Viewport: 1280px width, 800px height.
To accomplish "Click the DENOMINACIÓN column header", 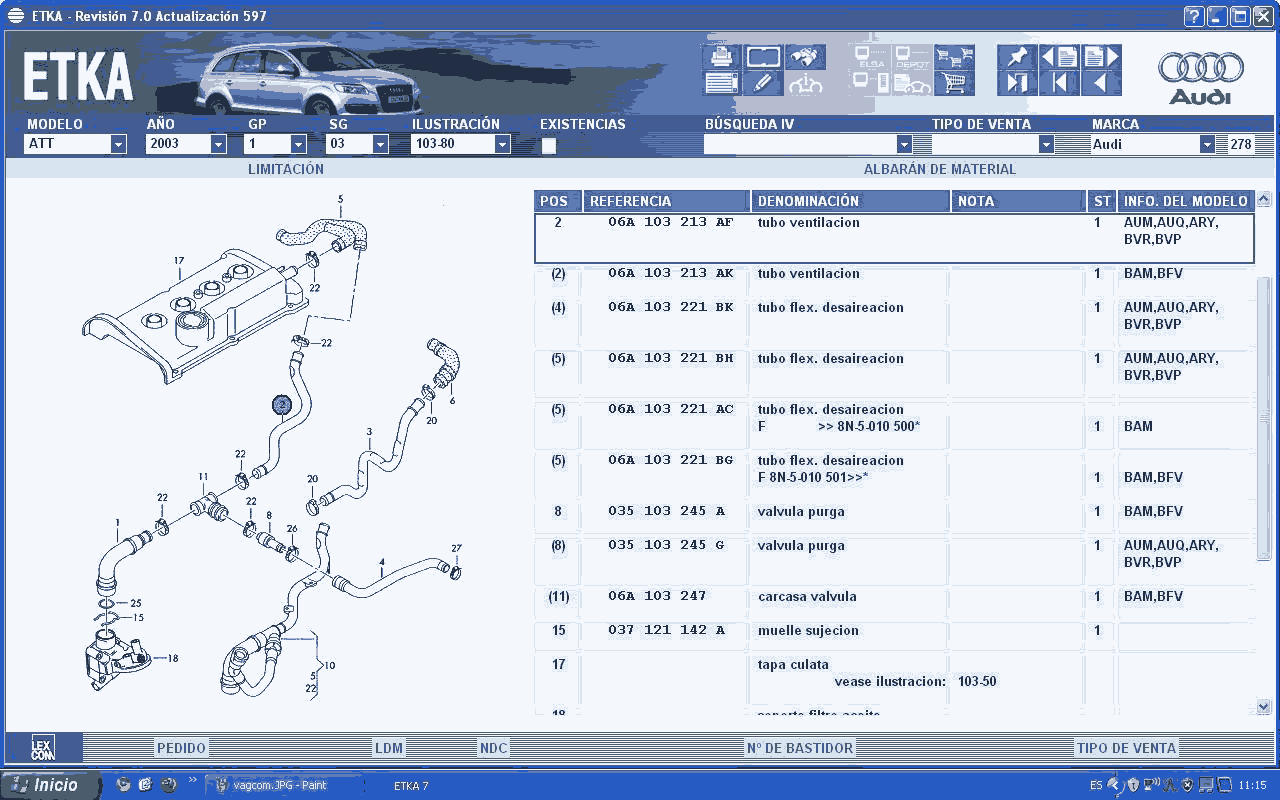I will point(850,201).
